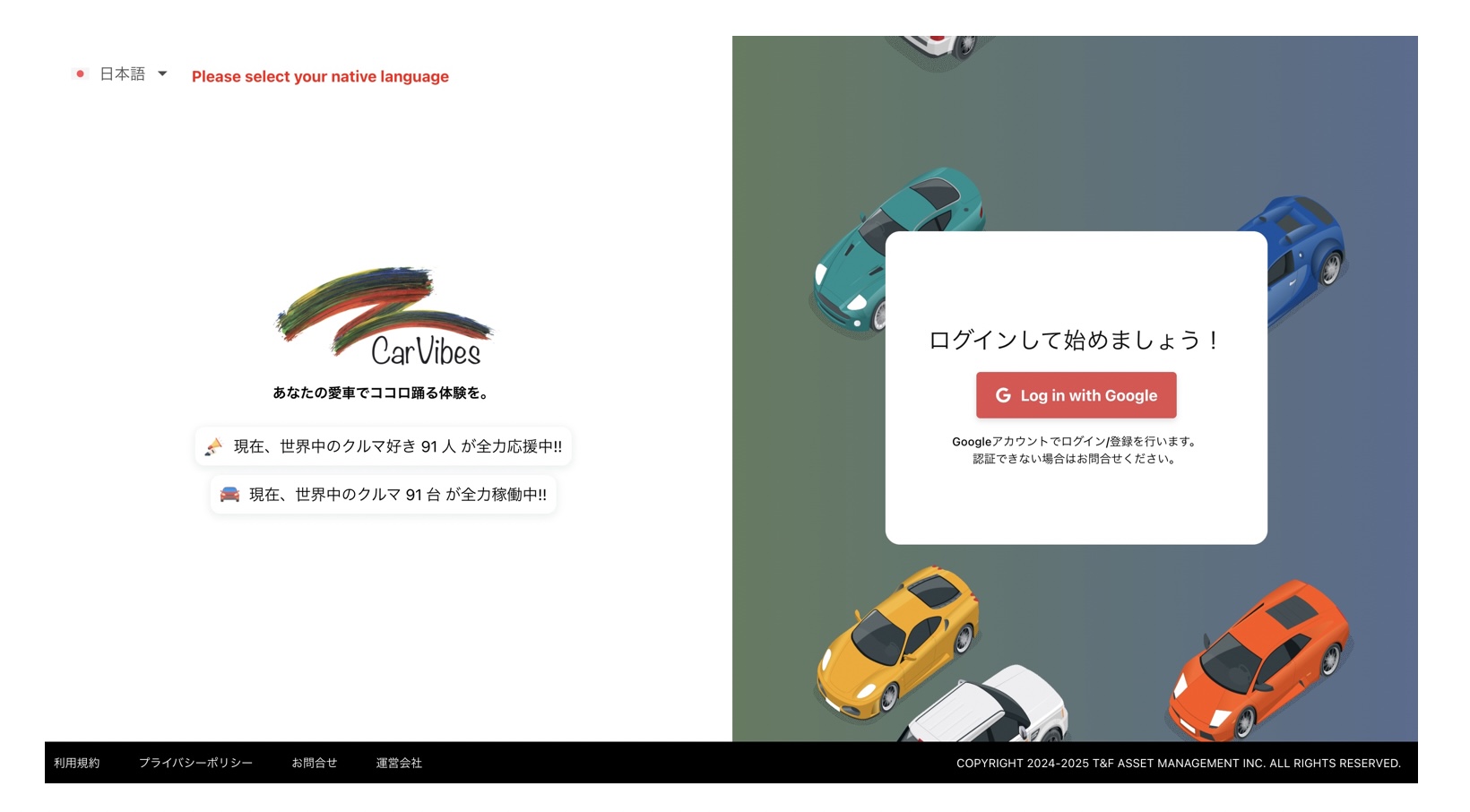Click the Google G icon in login button
Viewport: 1470px width, 812px height.
(x=1004, y=395)
